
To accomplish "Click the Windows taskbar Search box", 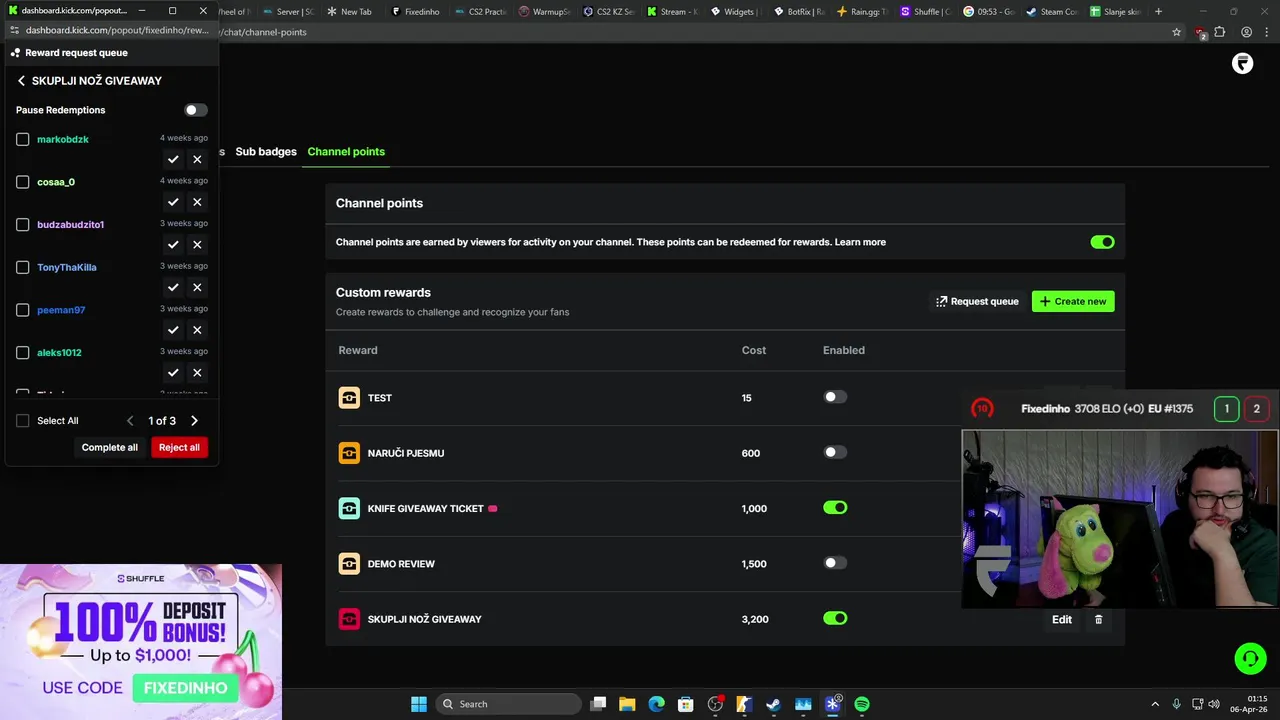I will [510, 704].
